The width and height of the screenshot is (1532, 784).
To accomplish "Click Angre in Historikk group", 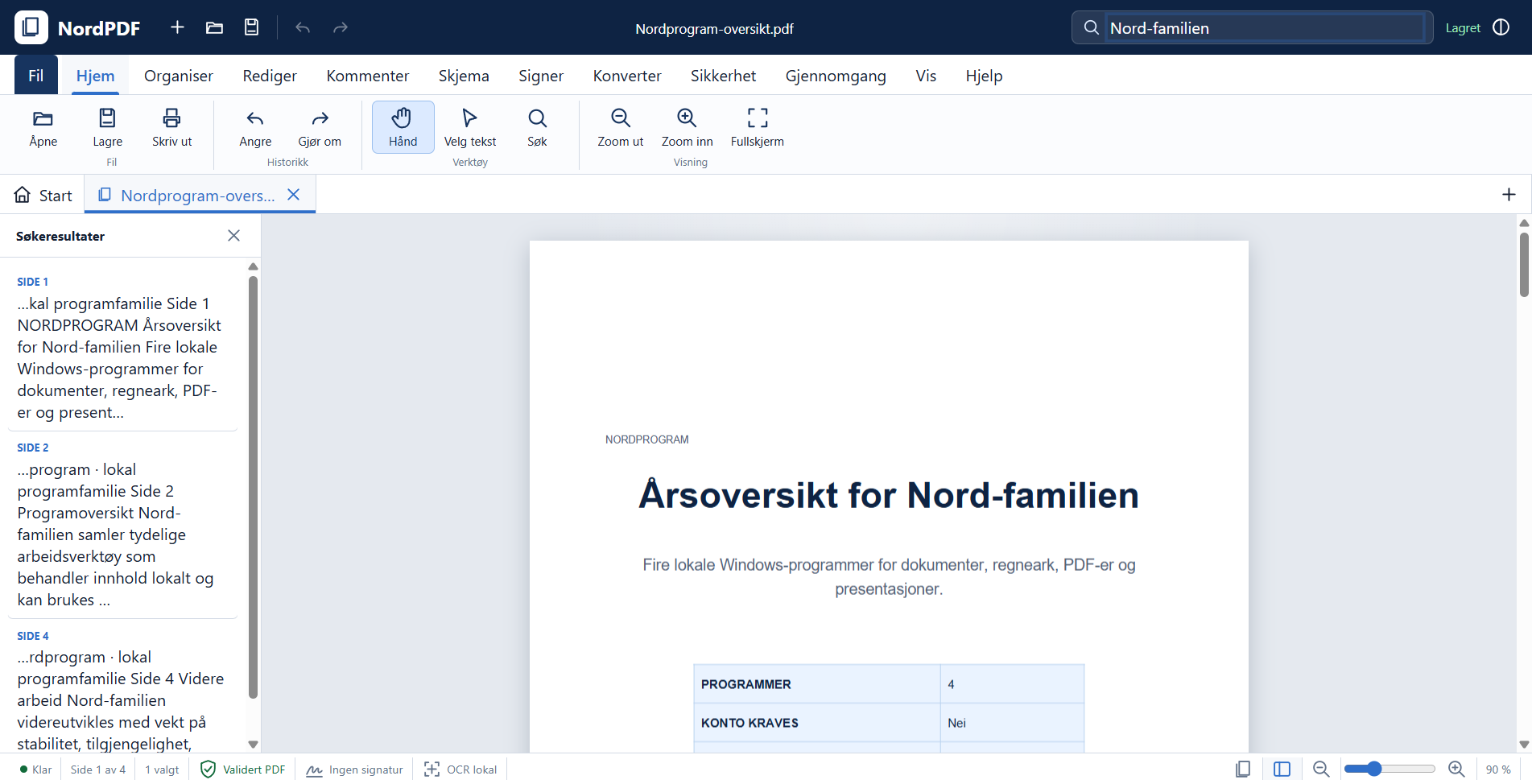I will (255, 128).
